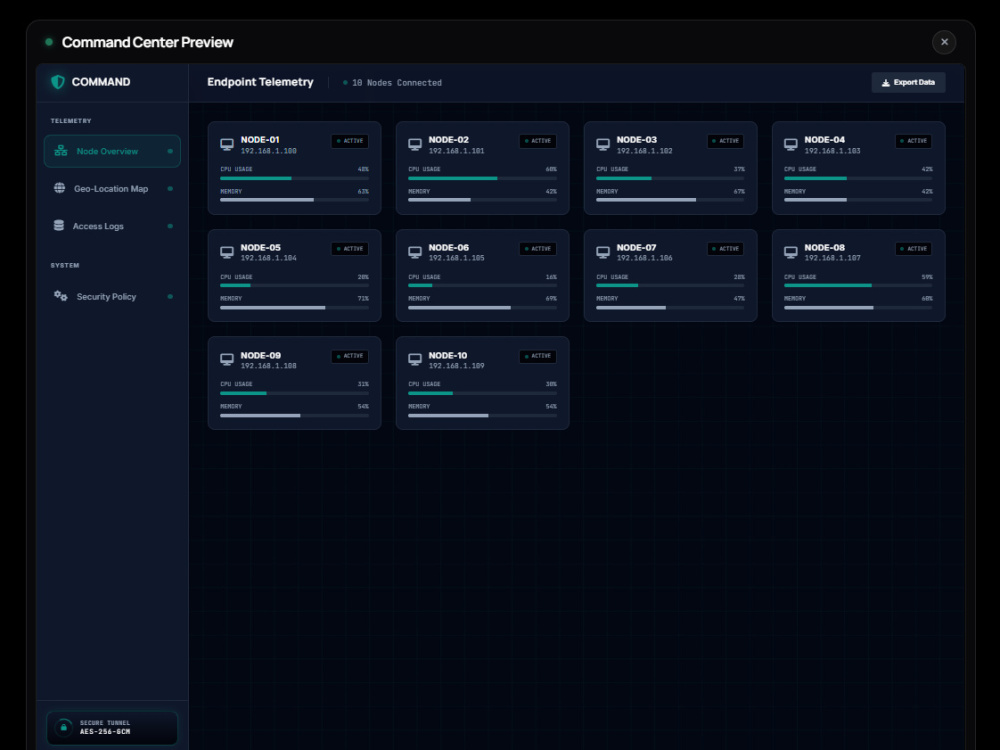
Task: Click the green dot beside Security Policy
Action: click(170, 297)
